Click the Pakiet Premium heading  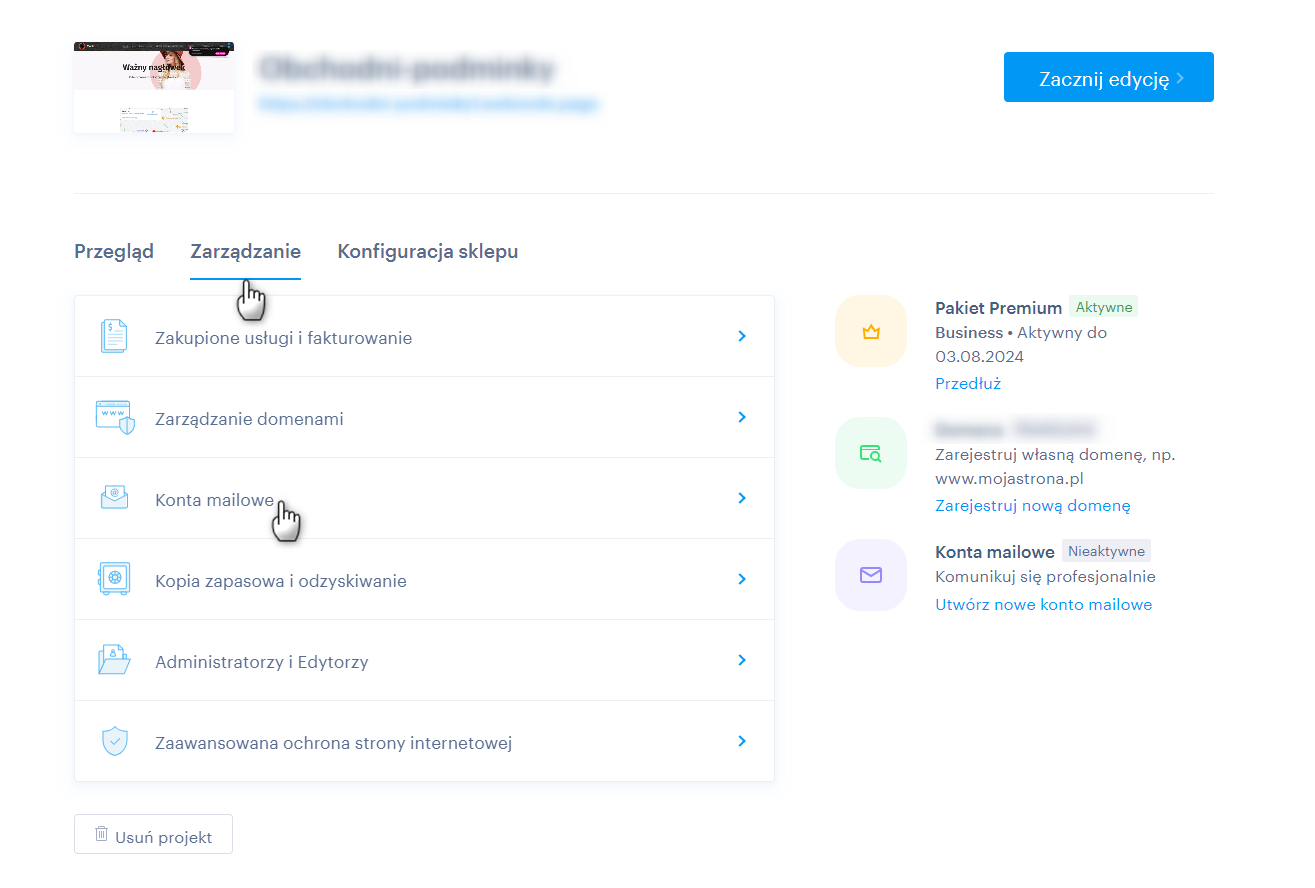[x=998, y=308]
